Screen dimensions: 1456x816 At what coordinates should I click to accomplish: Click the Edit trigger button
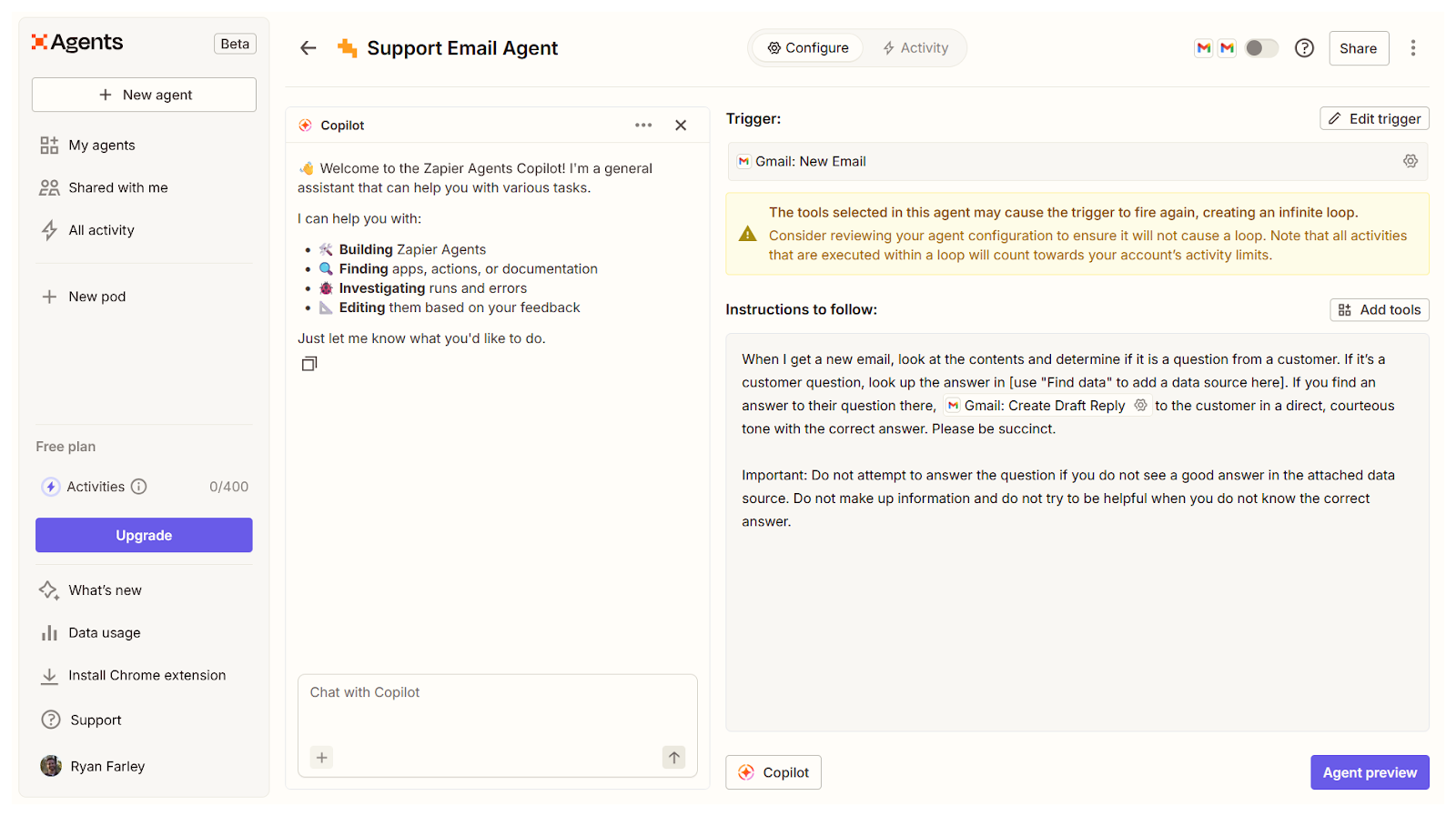(x=1374, y=119)
